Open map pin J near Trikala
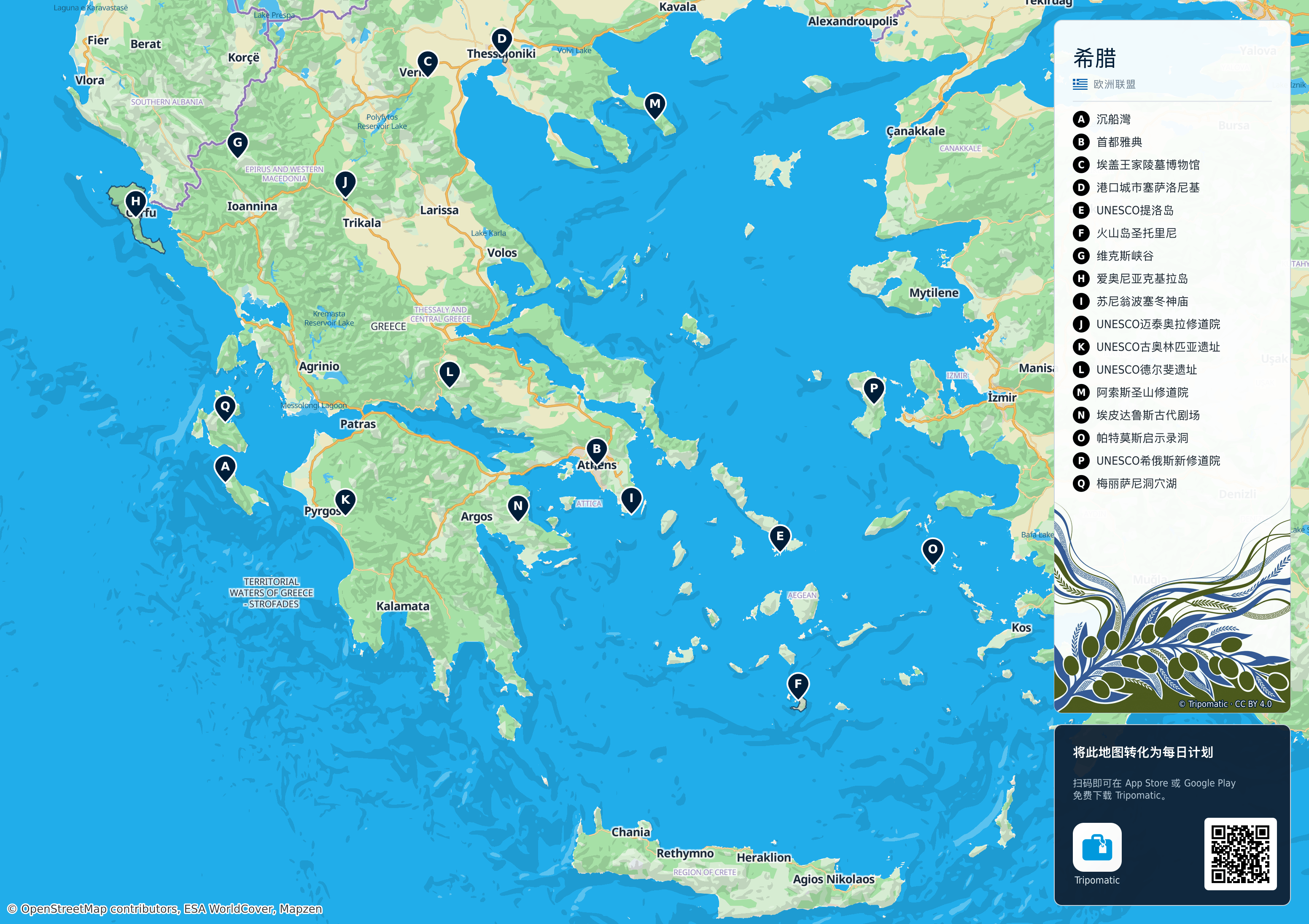1309x924 pixels. (345, 184)
